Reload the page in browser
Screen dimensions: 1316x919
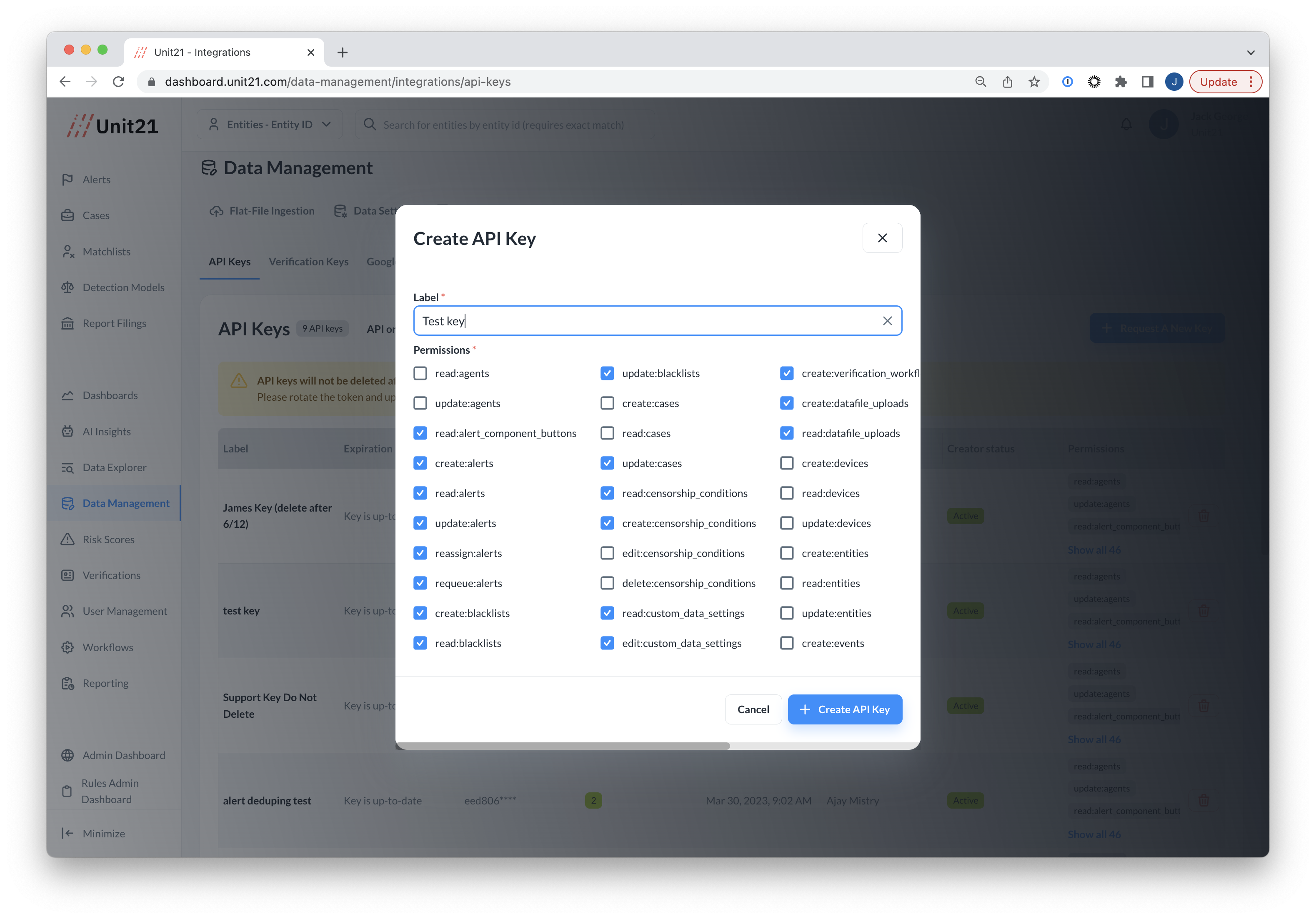click(x=119, y=82)
